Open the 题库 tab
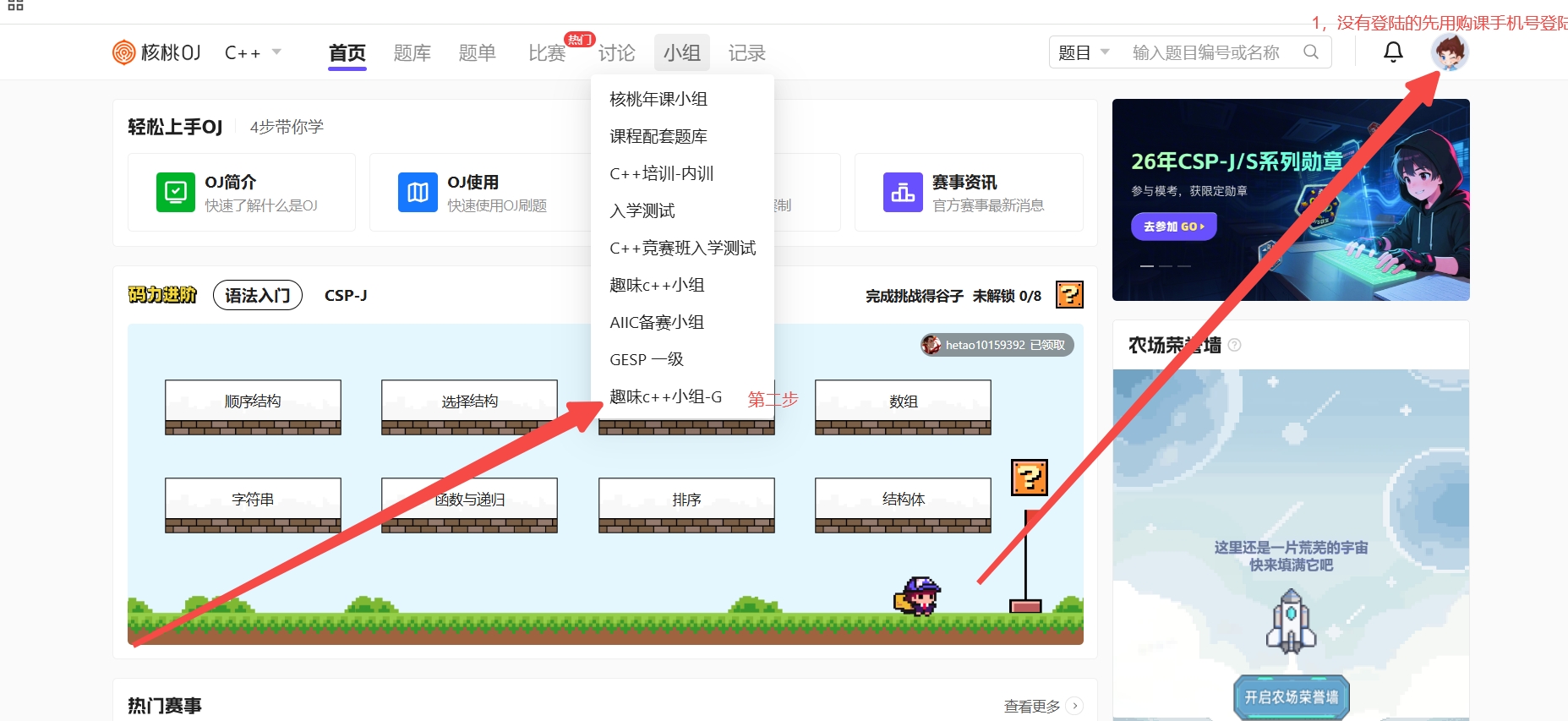Viewport: 1568px width, 721px height. click(x=412, y=53)
